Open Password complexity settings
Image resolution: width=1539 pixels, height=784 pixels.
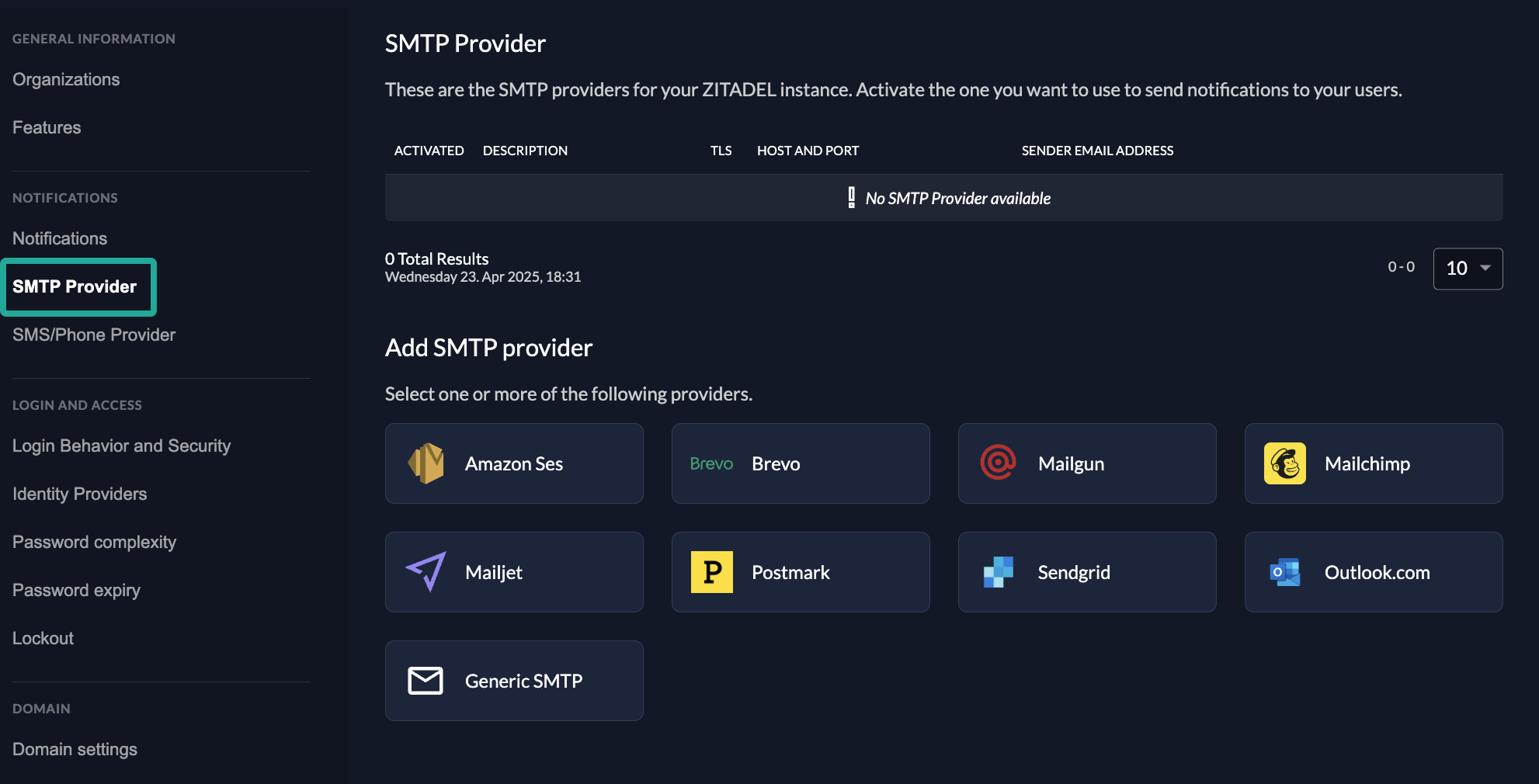tap(95, 543)
